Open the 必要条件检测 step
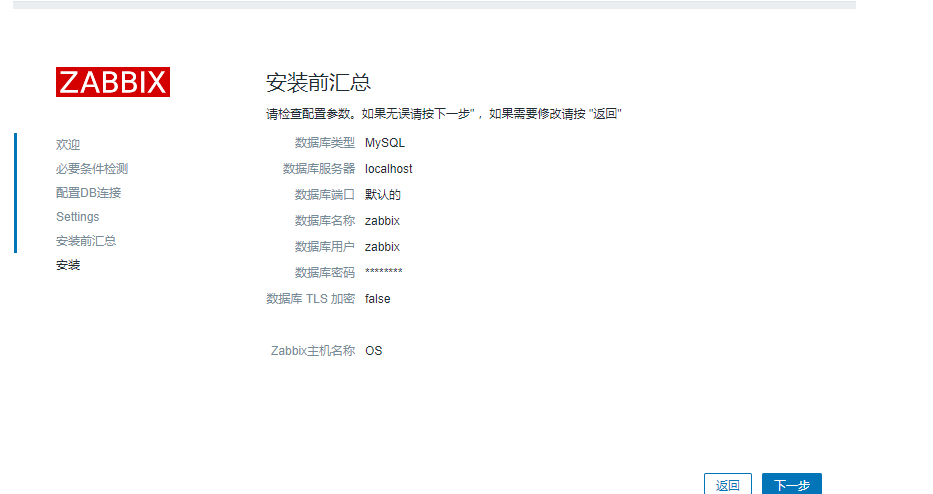 point(92,169)
